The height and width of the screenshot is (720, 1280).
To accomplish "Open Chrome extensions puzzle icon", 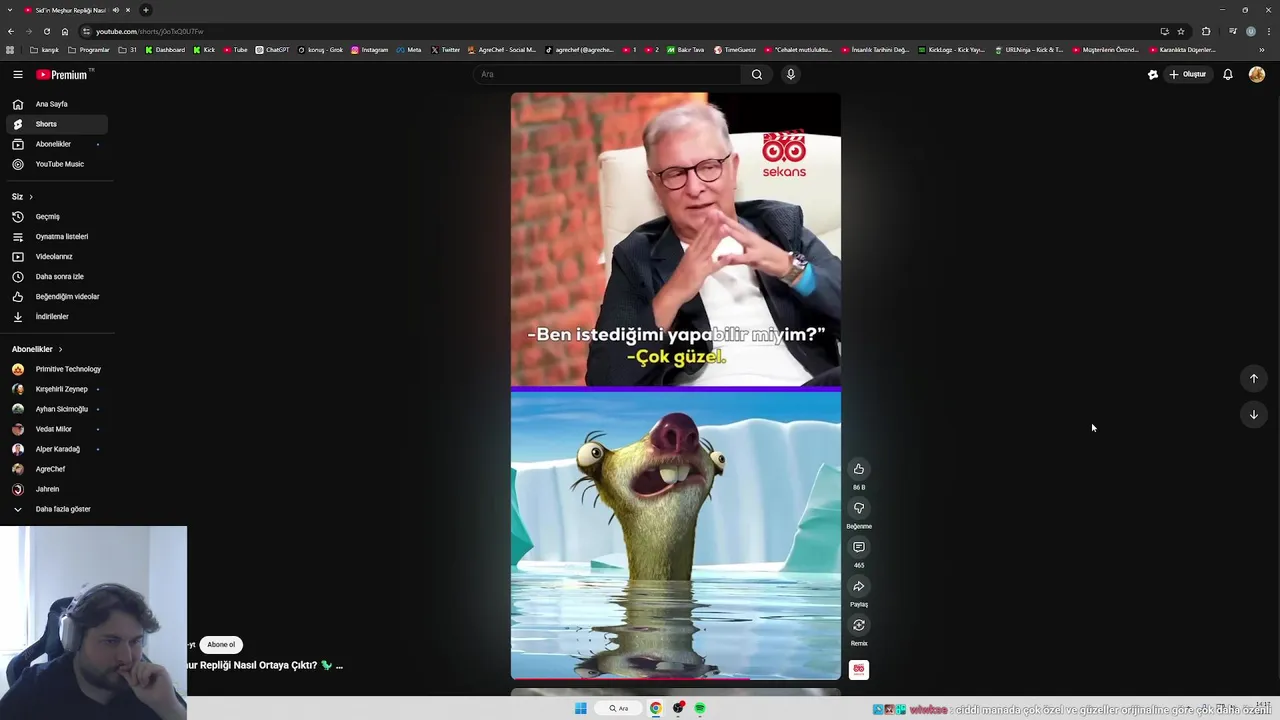I will [1206, 31].
